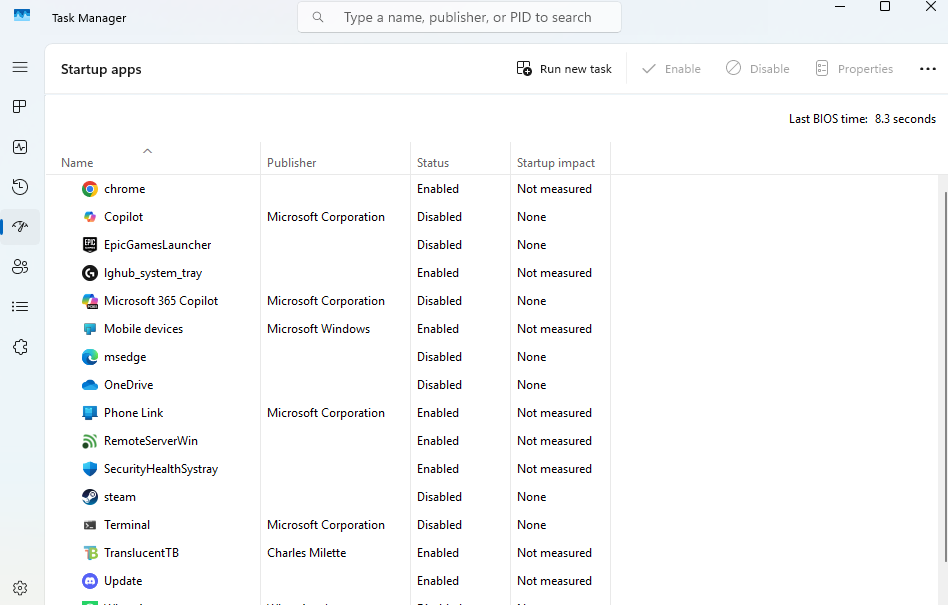Open the Users page icon
The width and height of the screenshot is (948, 605).
pos(20,267)
